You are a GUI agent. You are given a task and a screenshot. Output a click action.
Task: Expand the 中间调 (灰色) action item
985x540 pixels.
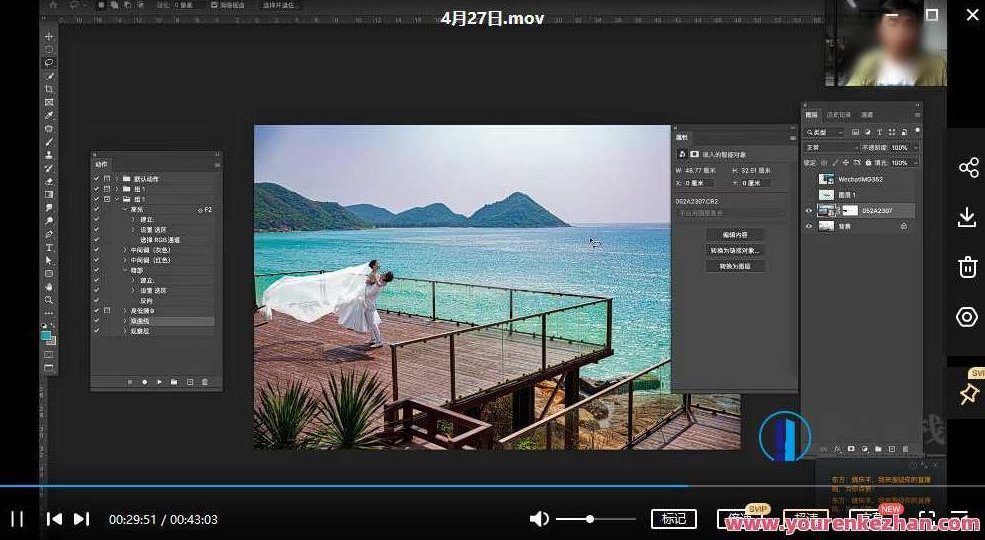point(125,250)
